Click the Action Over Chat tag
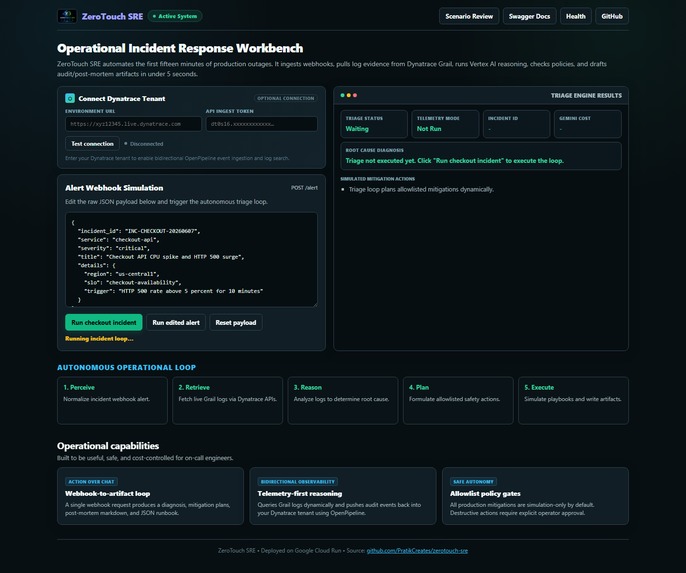 pos(91,482)
